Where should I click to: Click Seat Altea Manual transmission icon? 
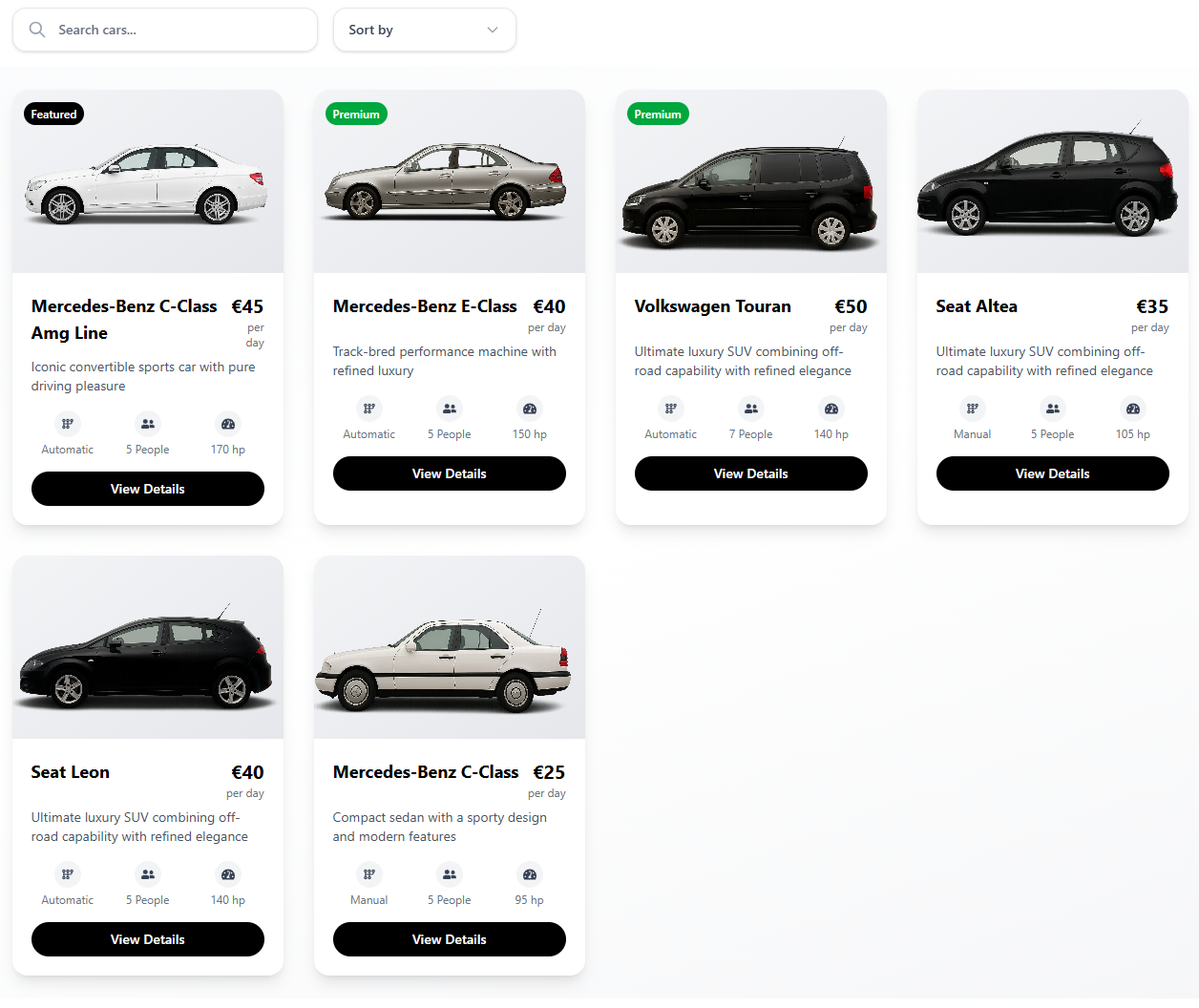(x=972, y=409)
